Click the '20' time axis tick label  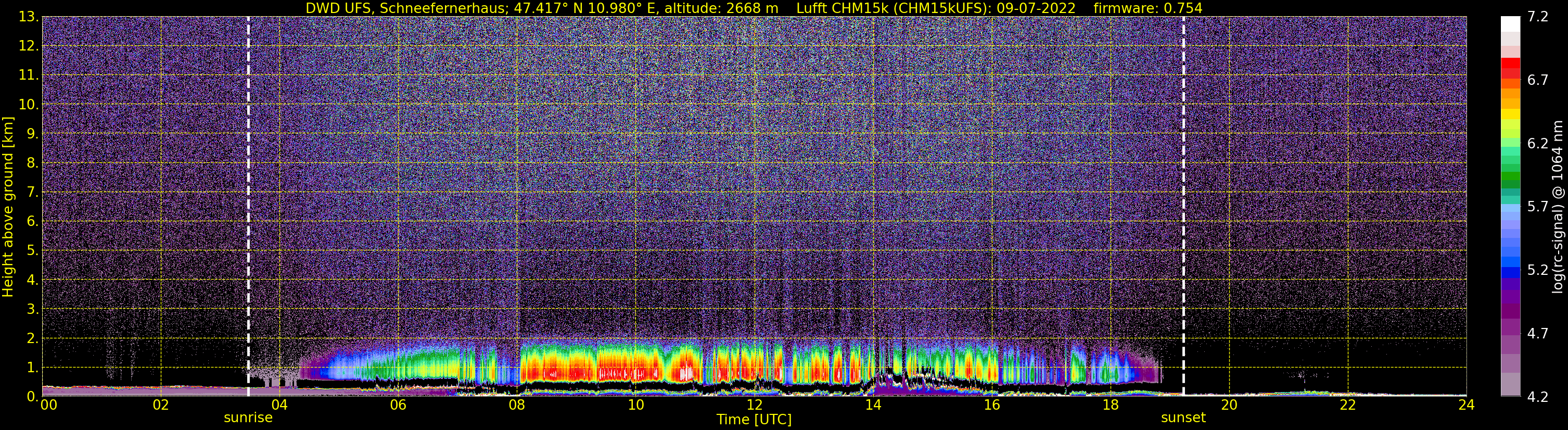(1229, 406)
